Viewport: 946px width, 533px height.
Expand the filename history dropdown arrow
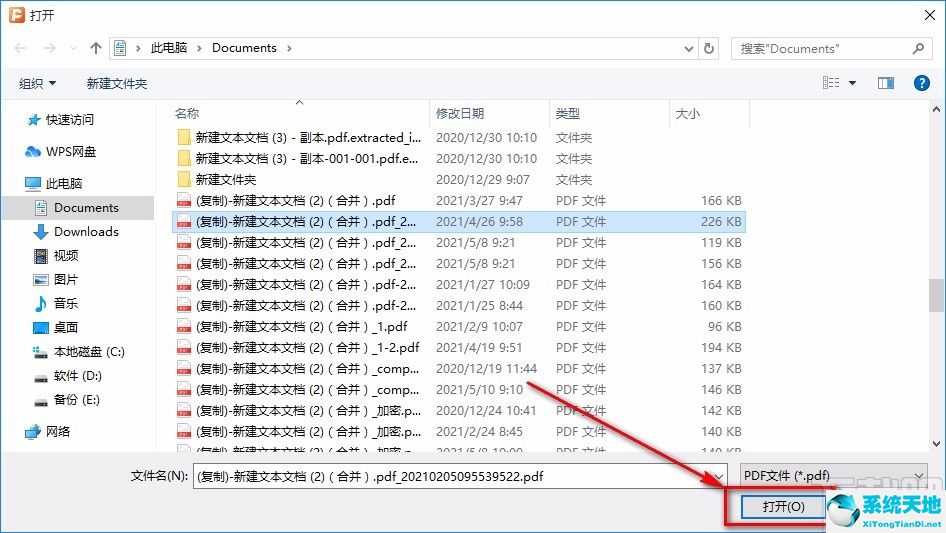tap(719, 476)
